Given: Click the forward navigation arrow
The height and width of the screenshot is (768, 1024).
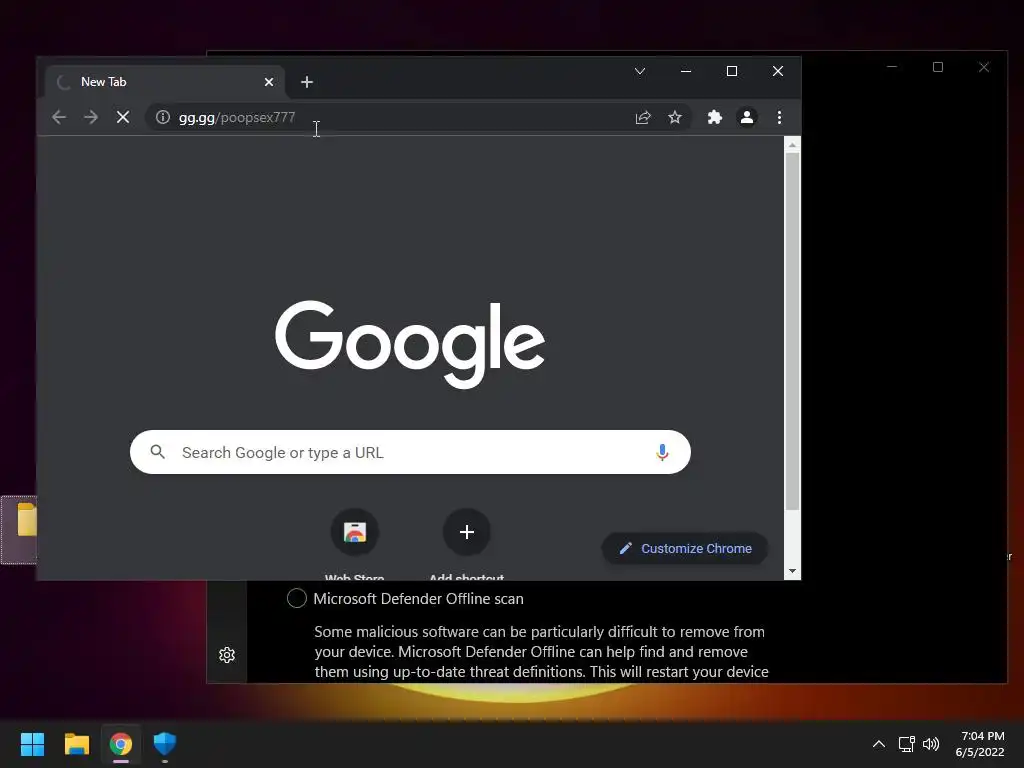Looking at the screenshot, I should point(91,118).
